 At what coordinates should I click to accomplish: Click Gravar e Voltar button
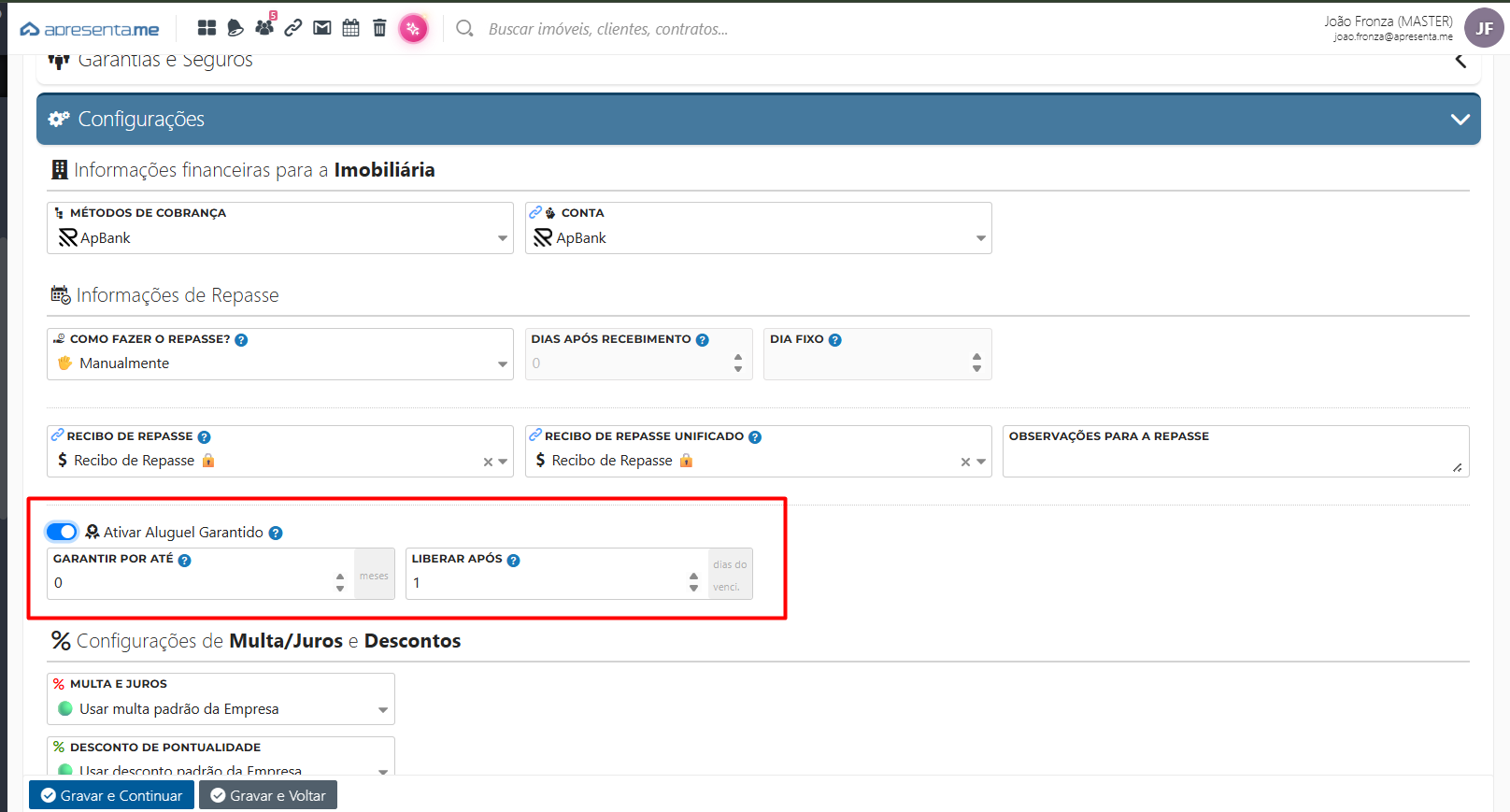268,795
